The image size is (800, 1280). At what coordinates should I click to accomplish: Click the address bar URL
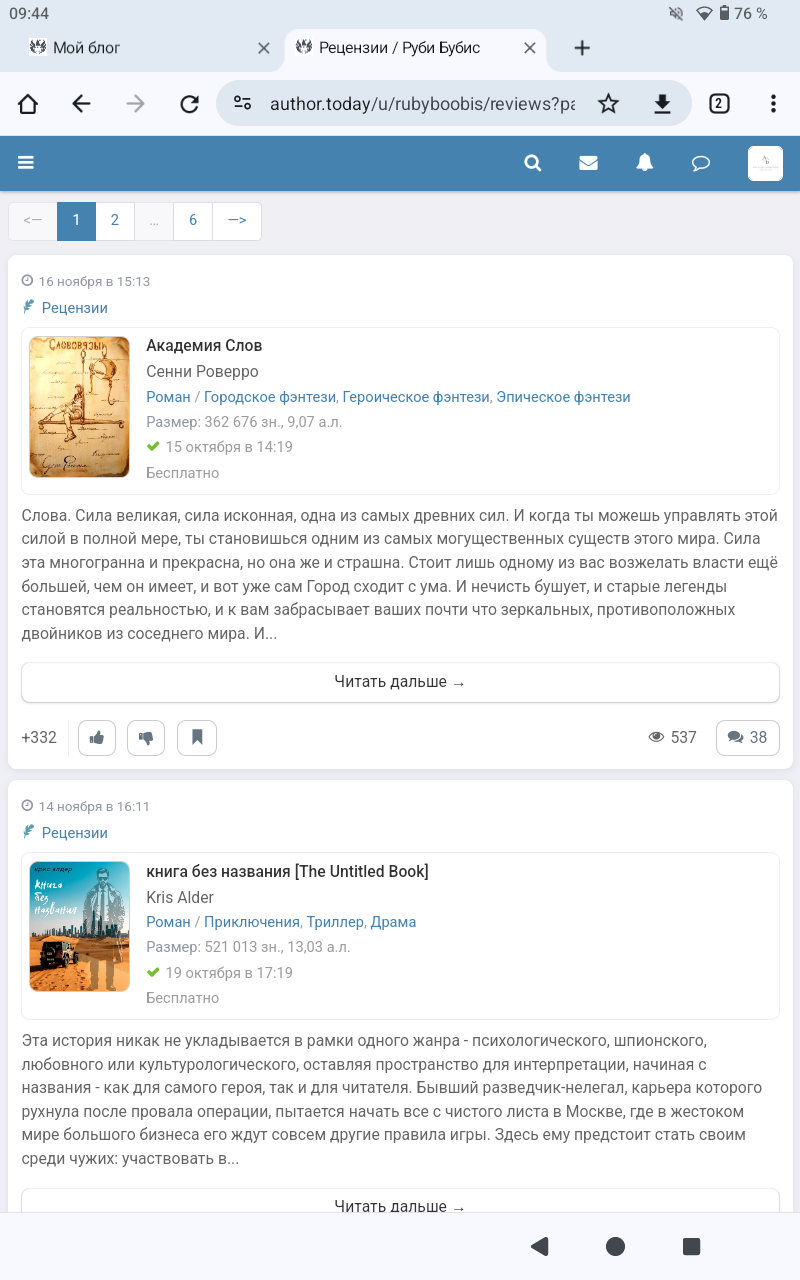(x=422, y=104)
